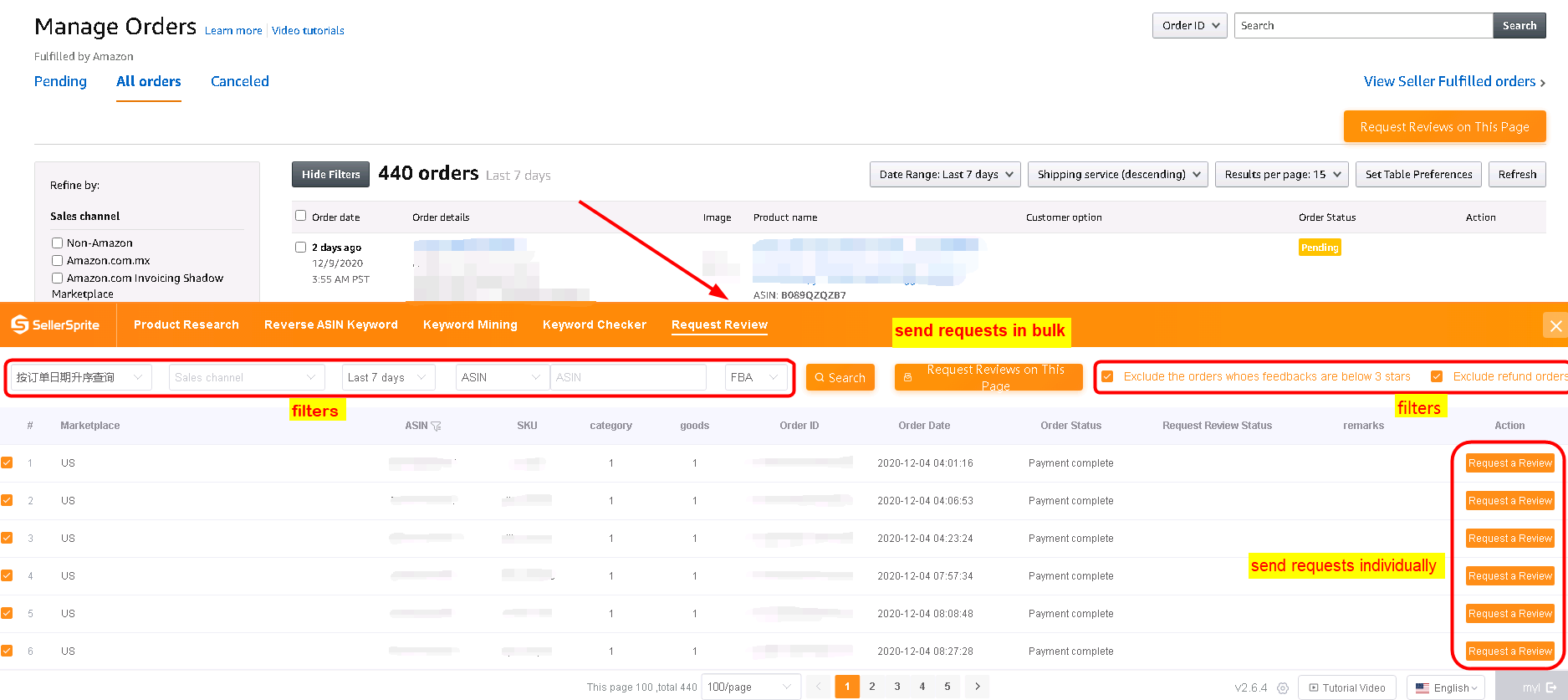Click Set Table Preferences button
Screen dimensions: 1568x700
[1418, 174]
